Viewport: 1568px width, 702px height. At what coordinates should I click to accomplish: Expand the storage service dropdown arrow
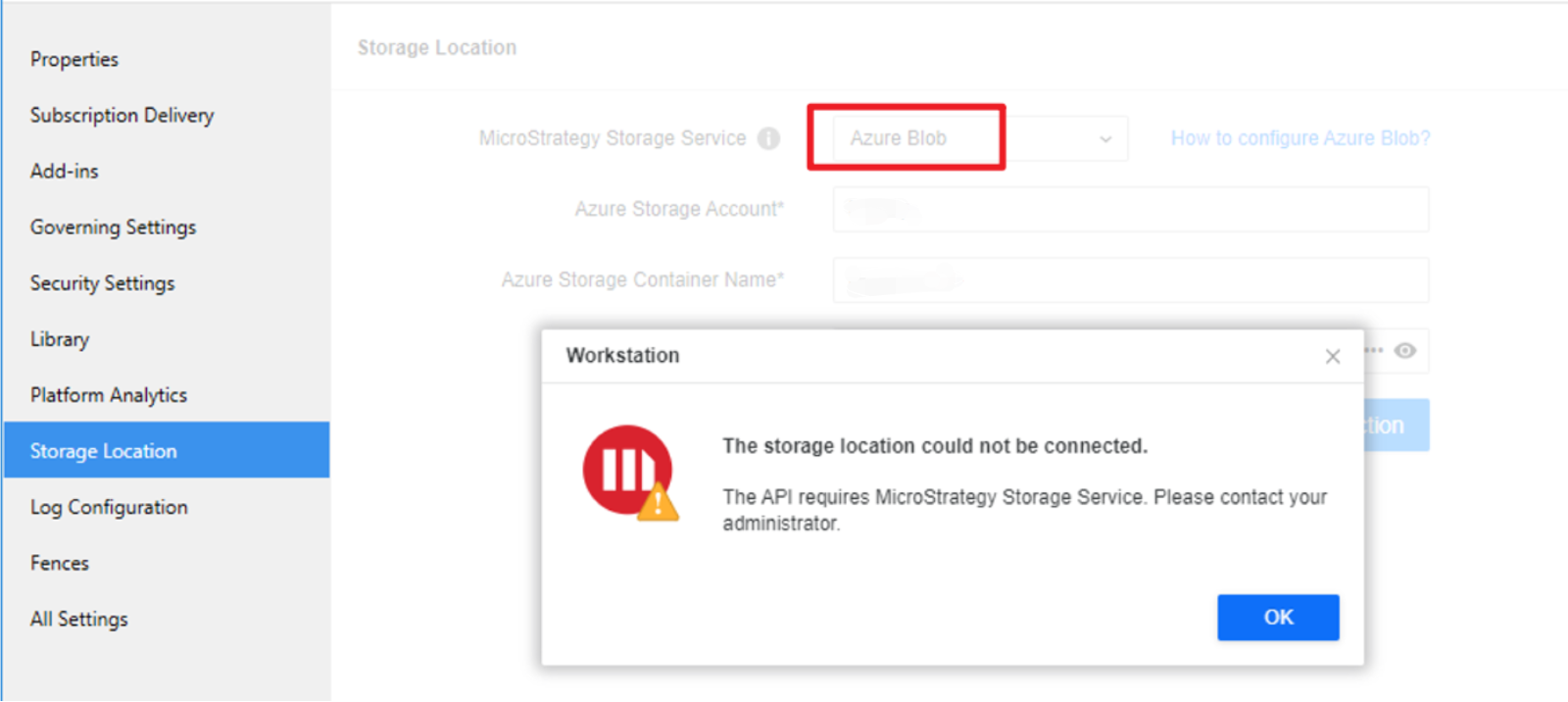pos(1105,139)
